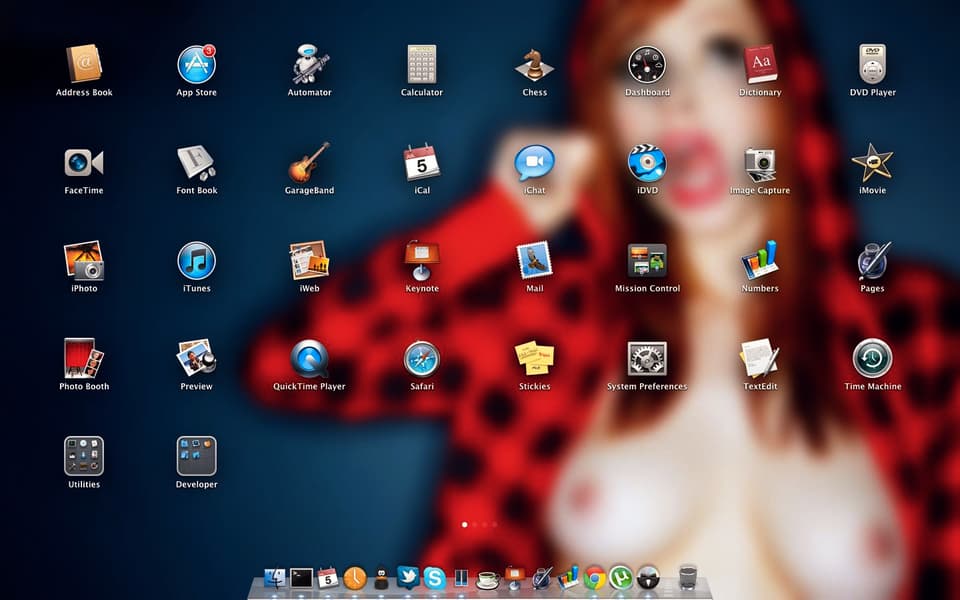The image size is (960, 600).
Task: Launch Skype from the Dock
Action: 435,579
